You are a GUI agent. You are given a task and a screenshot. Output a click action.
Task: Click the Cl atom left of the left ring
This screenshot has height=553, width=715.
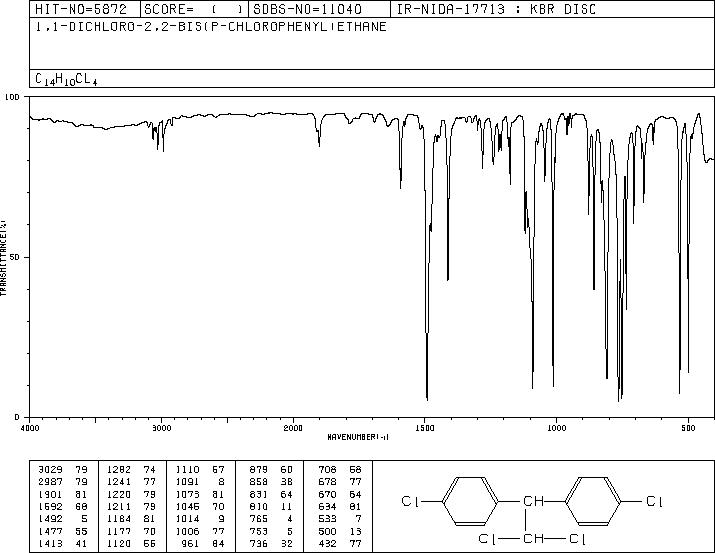point(409,501)
